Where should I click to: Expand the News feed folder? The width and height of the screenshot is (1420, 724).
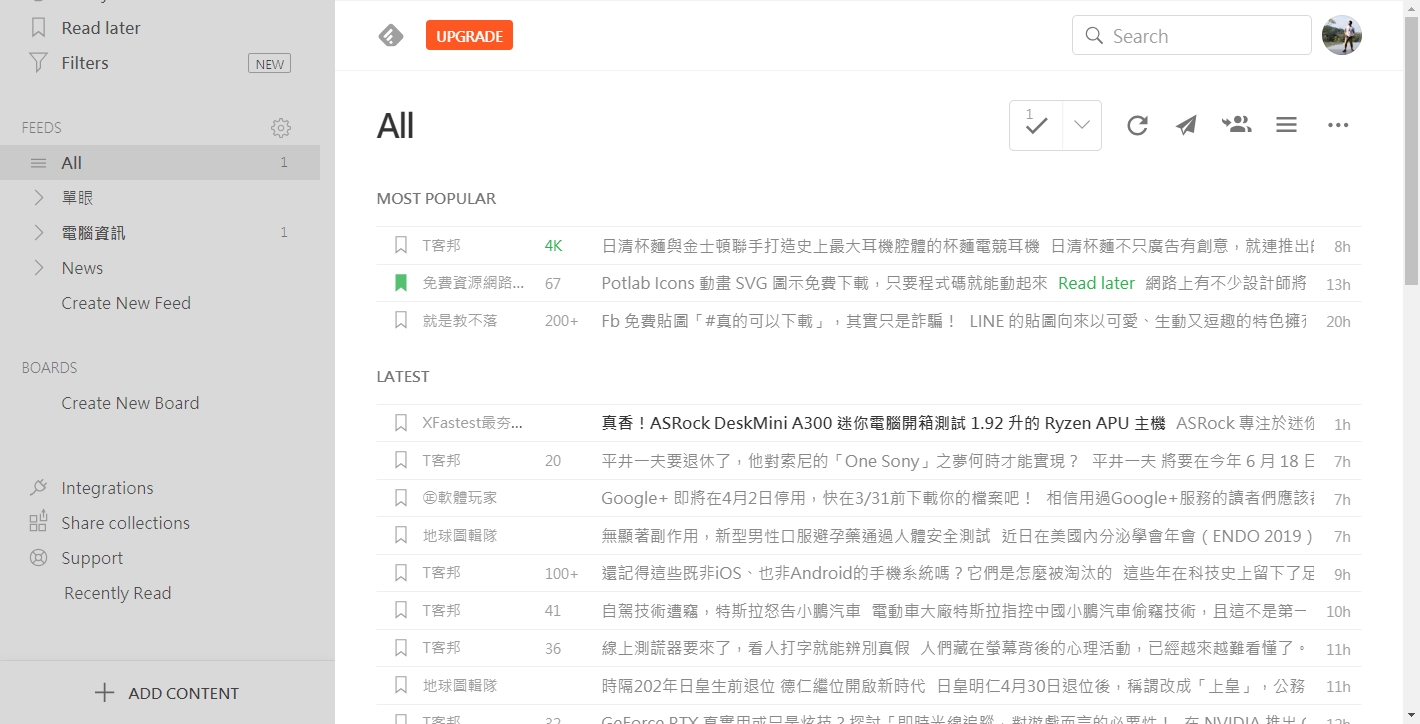click(39, 267)
